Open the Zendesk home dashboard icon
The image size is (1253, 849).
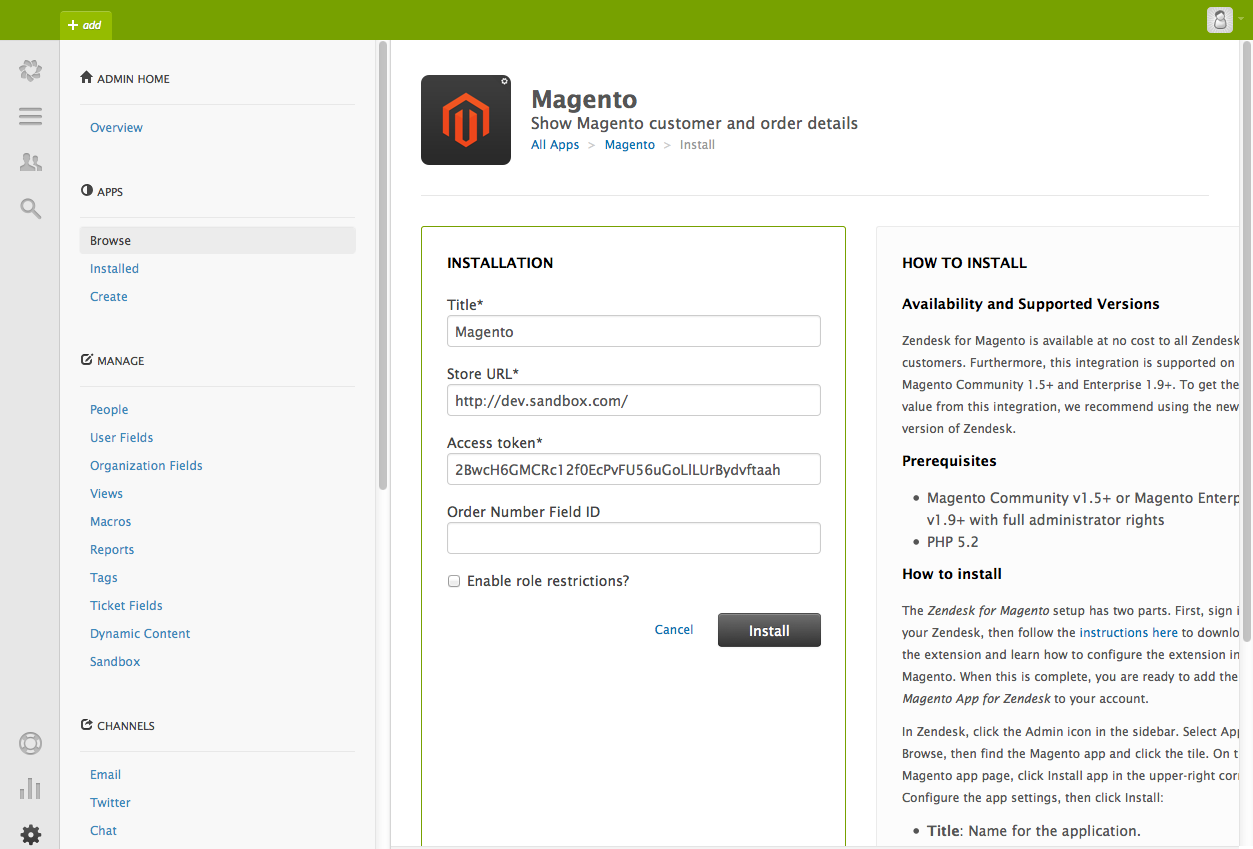click(30, 70)
